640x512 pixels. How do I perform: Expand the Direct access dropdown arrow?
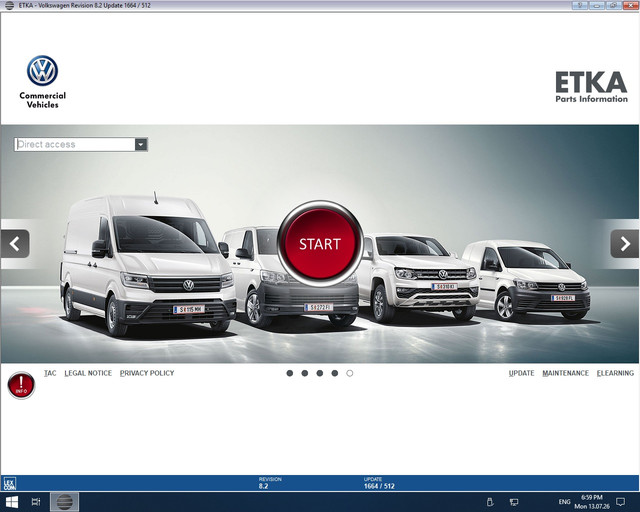tap(141, 144)
